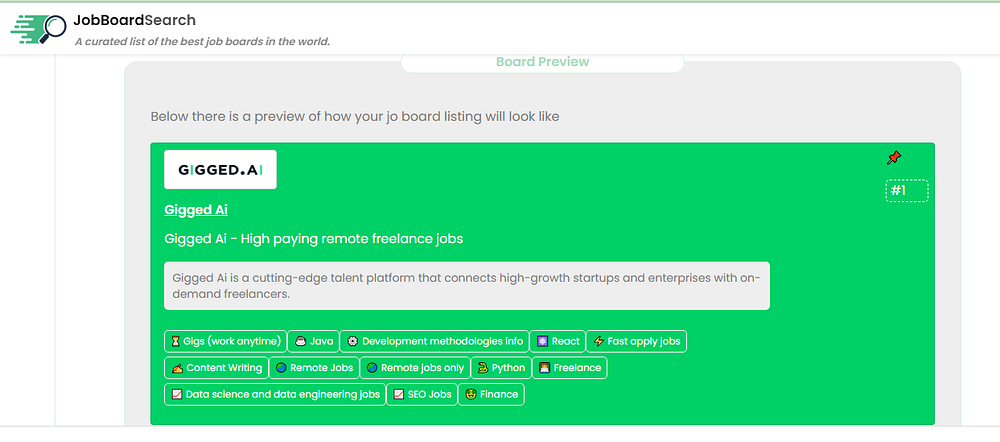Select the React tag
This screenshot has width=1000, height=442.
(x=557, y=341)
